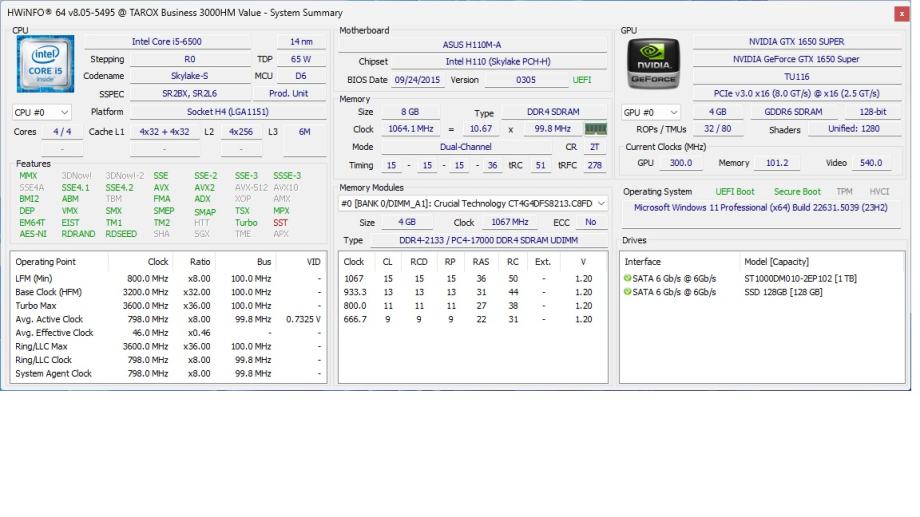Click the BIOS date 09/24/2015 value
Screen dimensions: 920x517
[x=417, y=80]
